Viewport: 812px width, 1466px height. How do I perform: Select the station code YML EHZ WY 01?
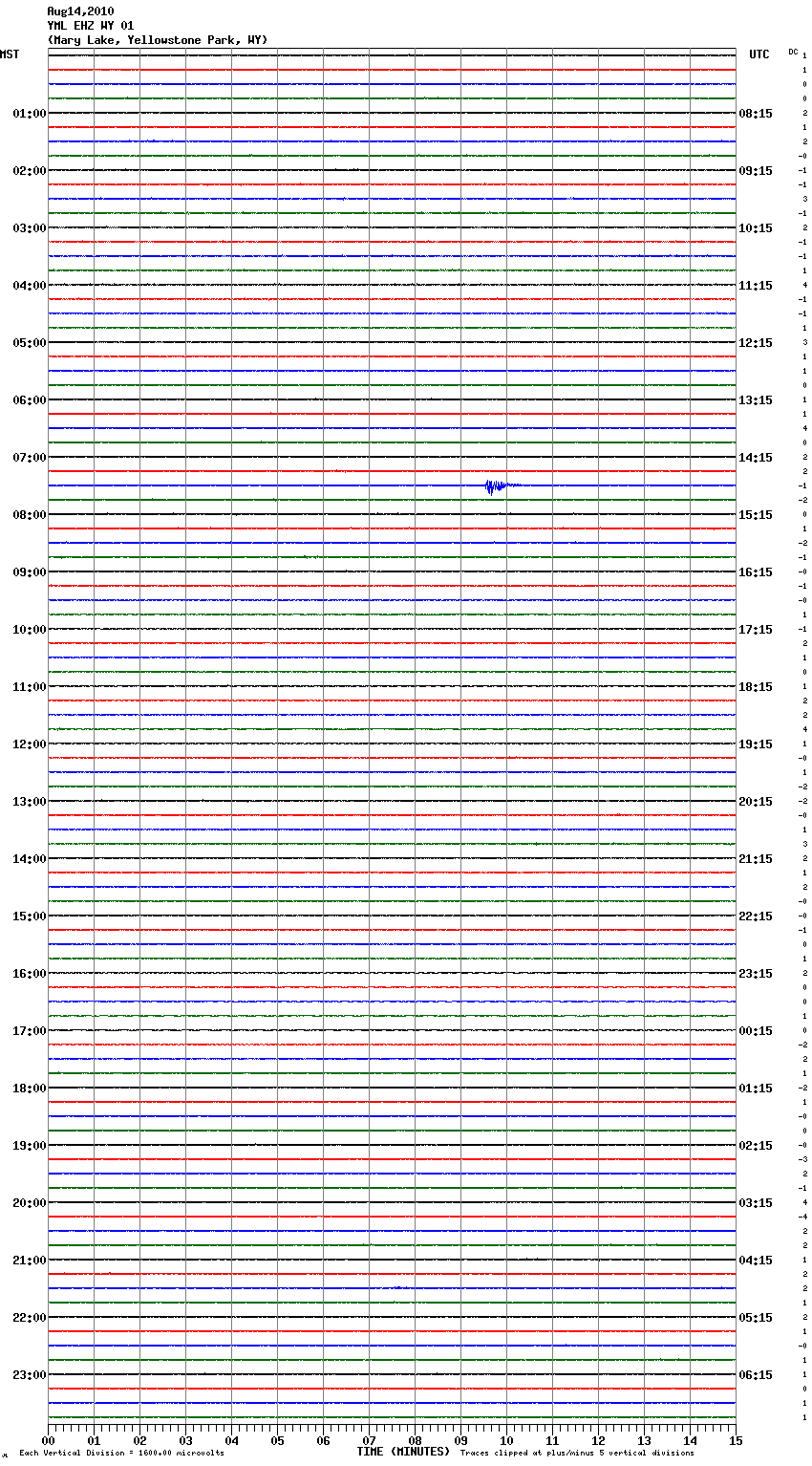click(x=91, y=26)
